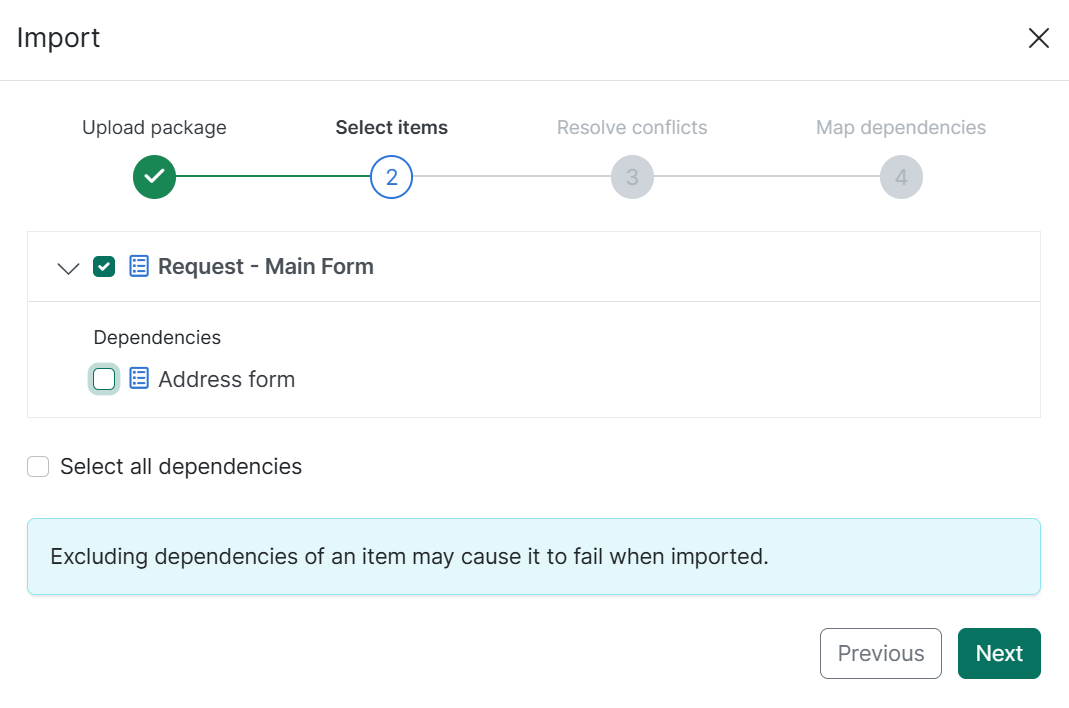Open the Resolve conflicts step label

pos(632,128)
